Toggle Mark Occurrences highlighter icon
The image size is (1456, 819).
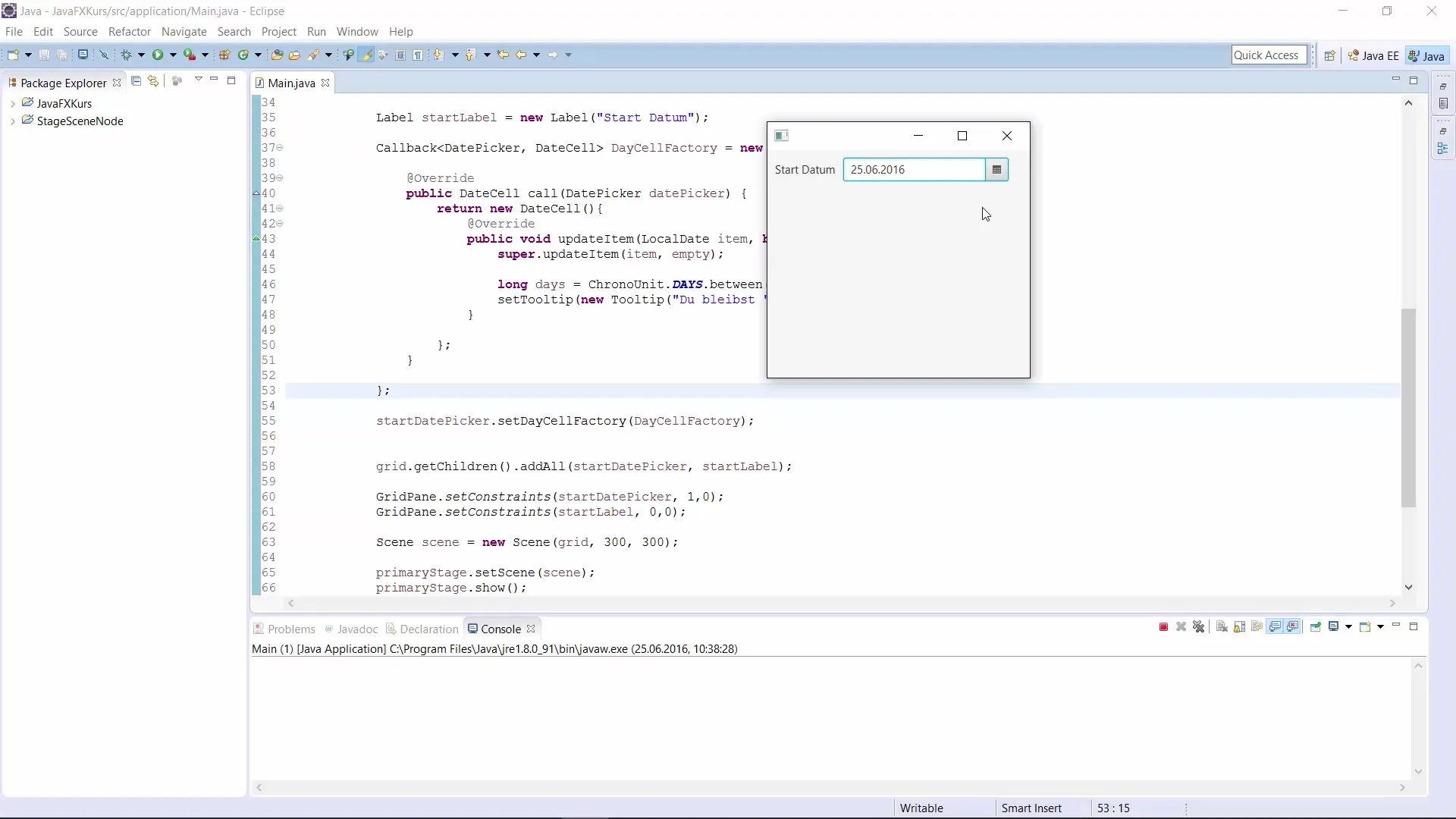point(367,55)
